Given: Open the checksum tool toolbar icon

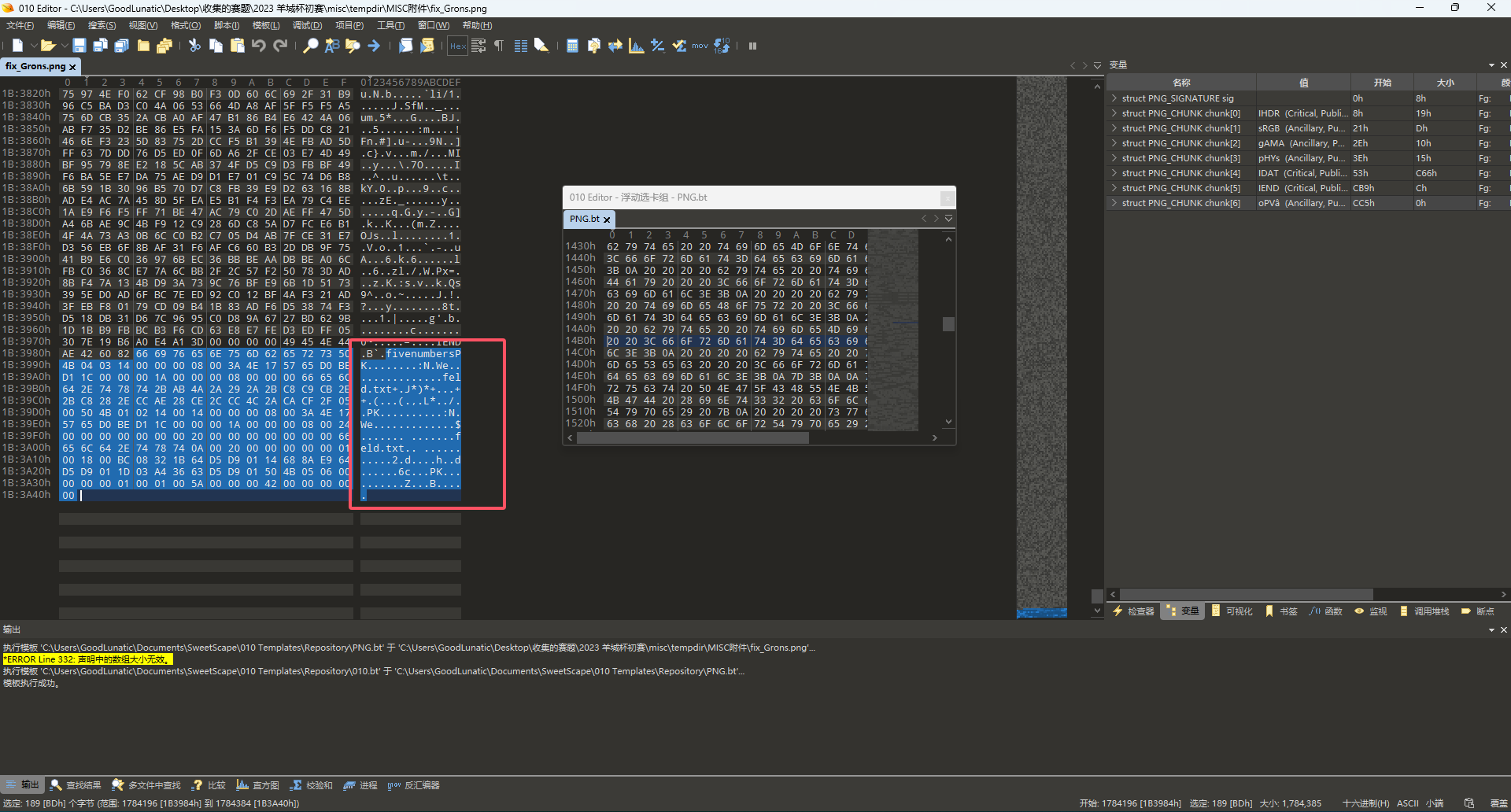Looking at the screenshot, I should point(679,46).
